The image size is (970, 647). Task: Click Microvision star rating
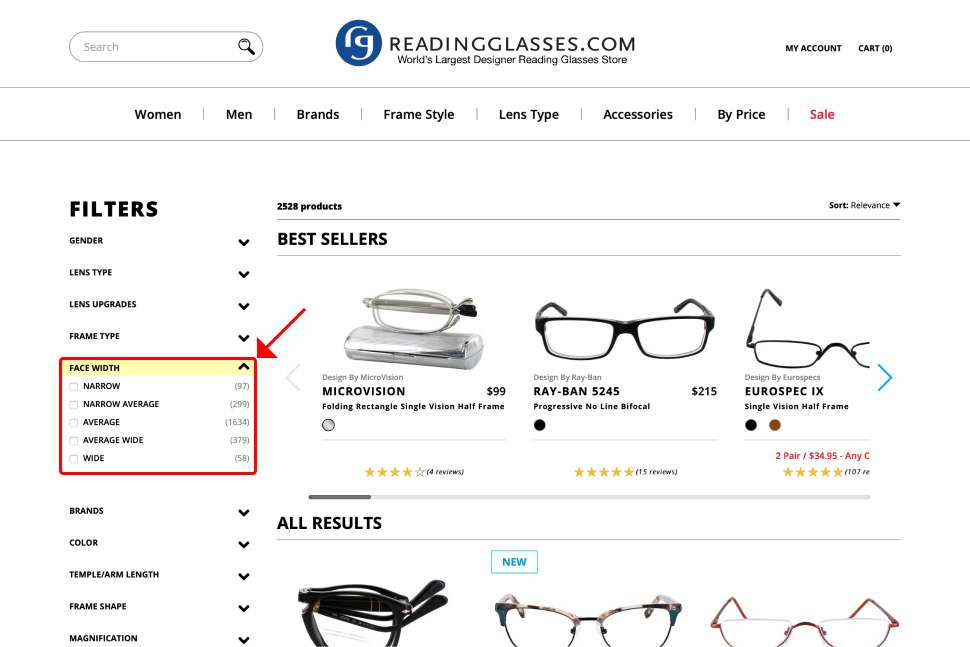pos(395,472)
